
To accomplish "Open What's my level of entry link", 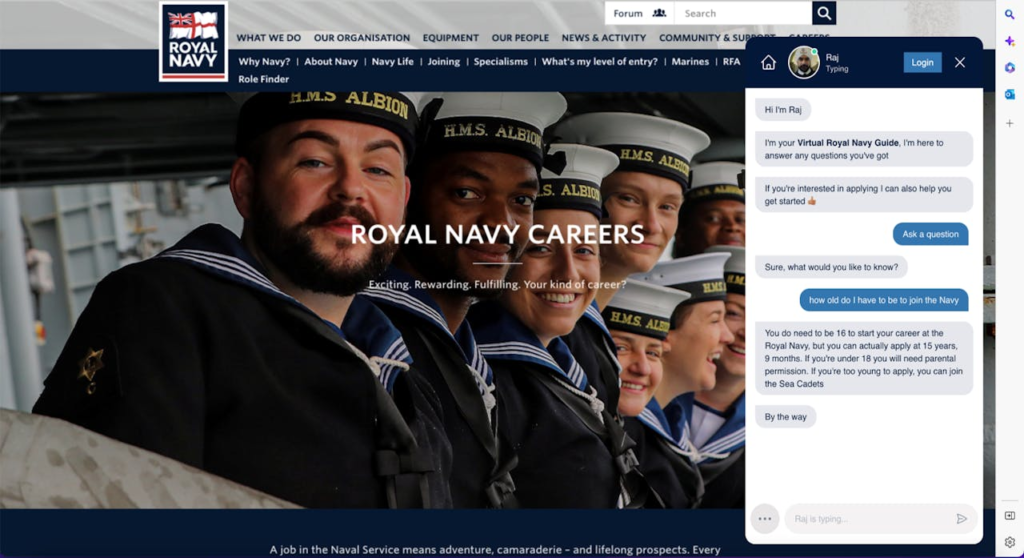I will [x=600, y=61].
